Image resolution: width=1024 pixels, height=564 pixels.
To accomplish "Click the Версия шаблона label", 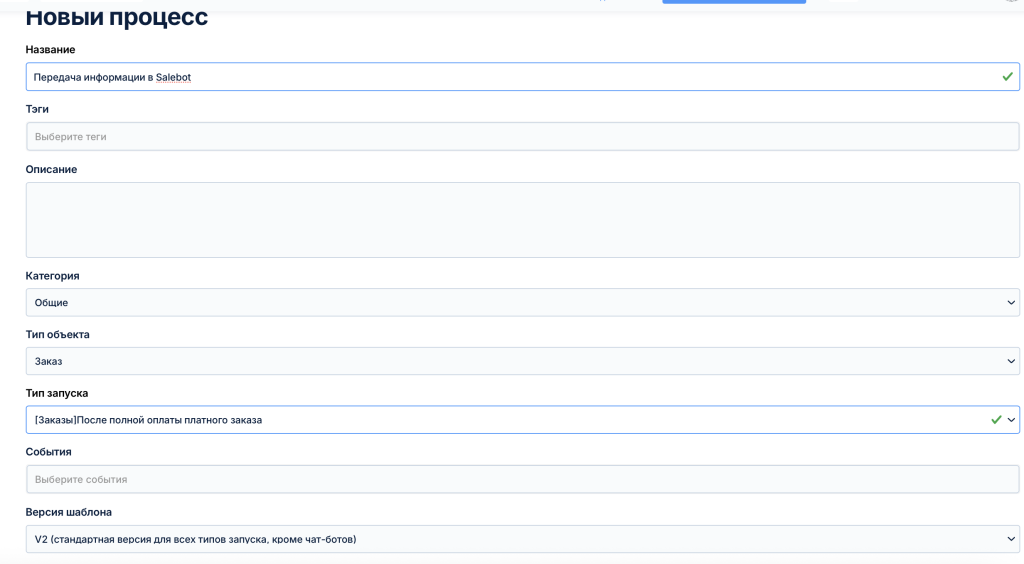I will click(x=69, y=512).
